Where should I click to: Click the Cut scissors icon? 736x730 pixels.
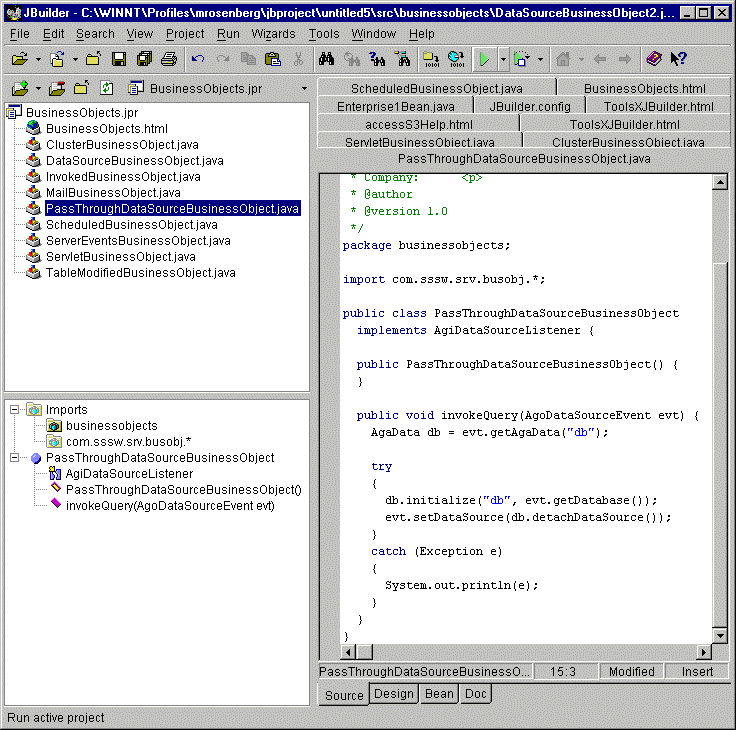[x=298, y=59]
